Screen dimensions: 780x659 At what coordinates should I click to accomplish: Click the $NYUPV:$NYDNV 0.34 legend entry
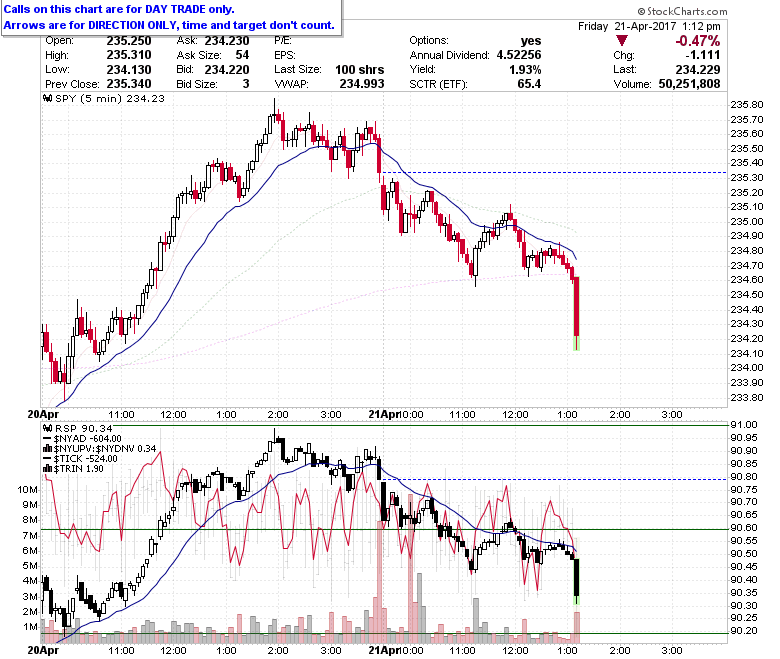(104, 449)
